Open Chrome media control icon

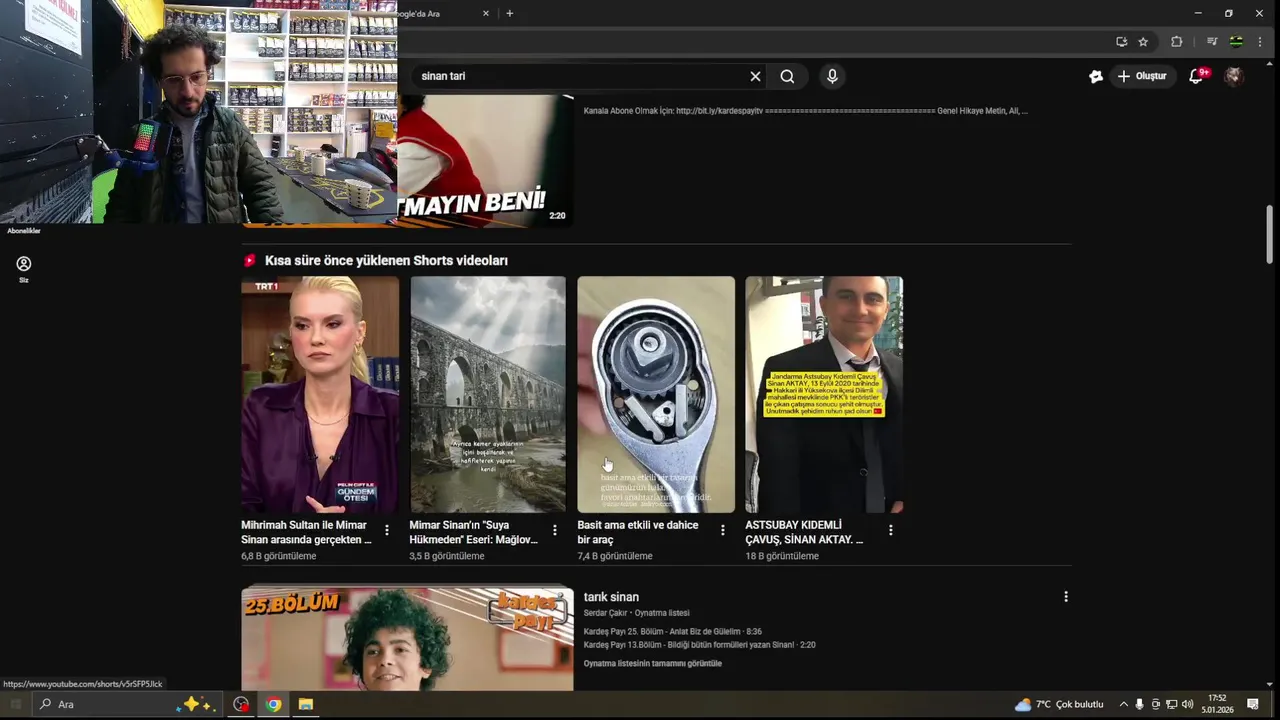1212,42
